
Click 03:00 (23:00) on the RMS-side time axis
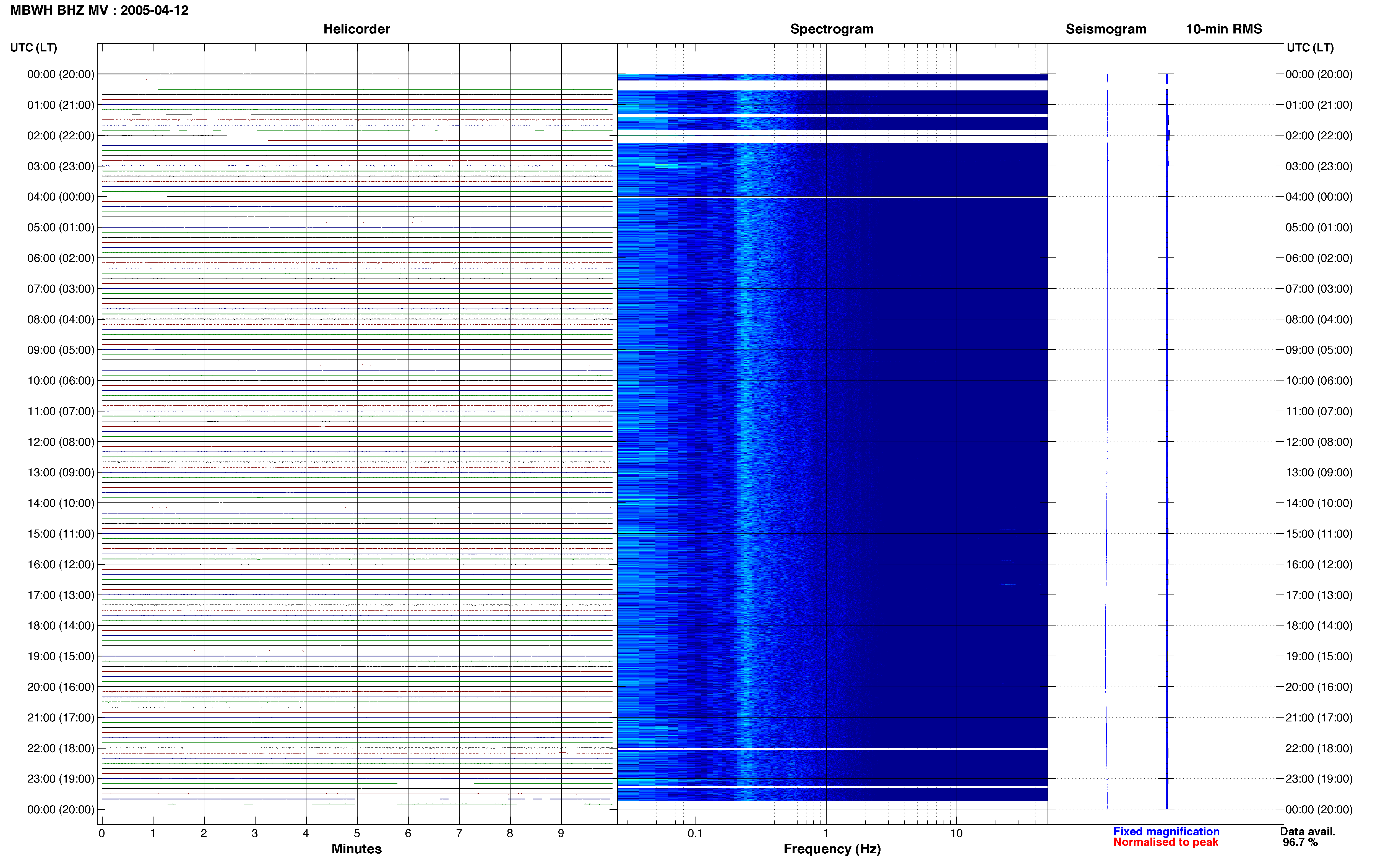coord(1319,166)
